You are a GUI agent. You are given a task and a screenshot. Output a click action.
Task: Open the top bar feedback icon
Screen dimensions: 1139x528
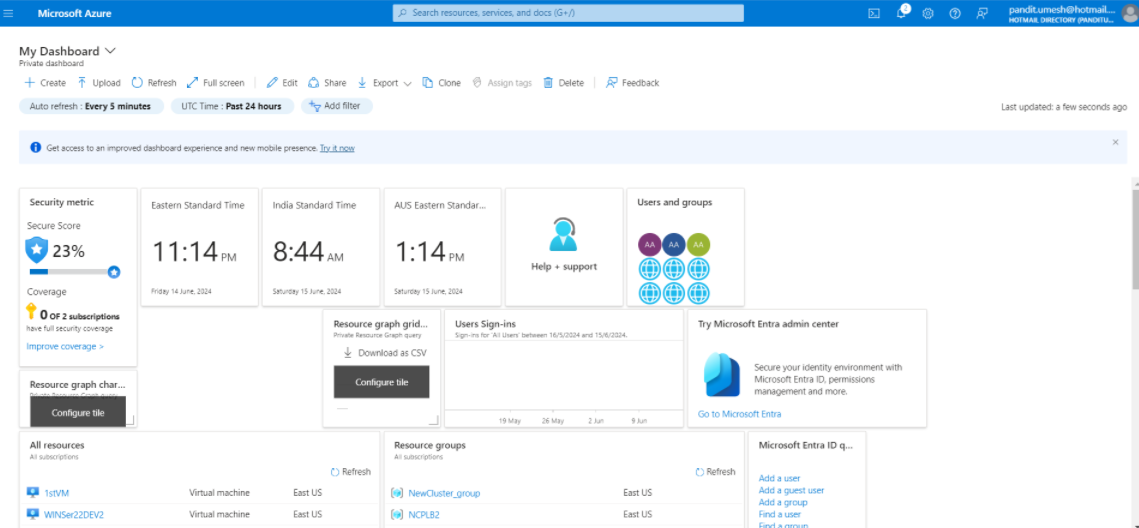[x=982, y=13]
